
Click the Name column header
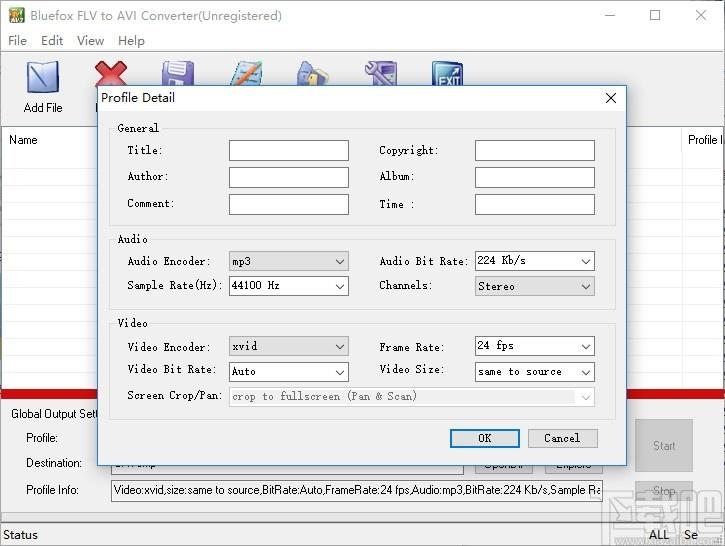tap(23, 140)
